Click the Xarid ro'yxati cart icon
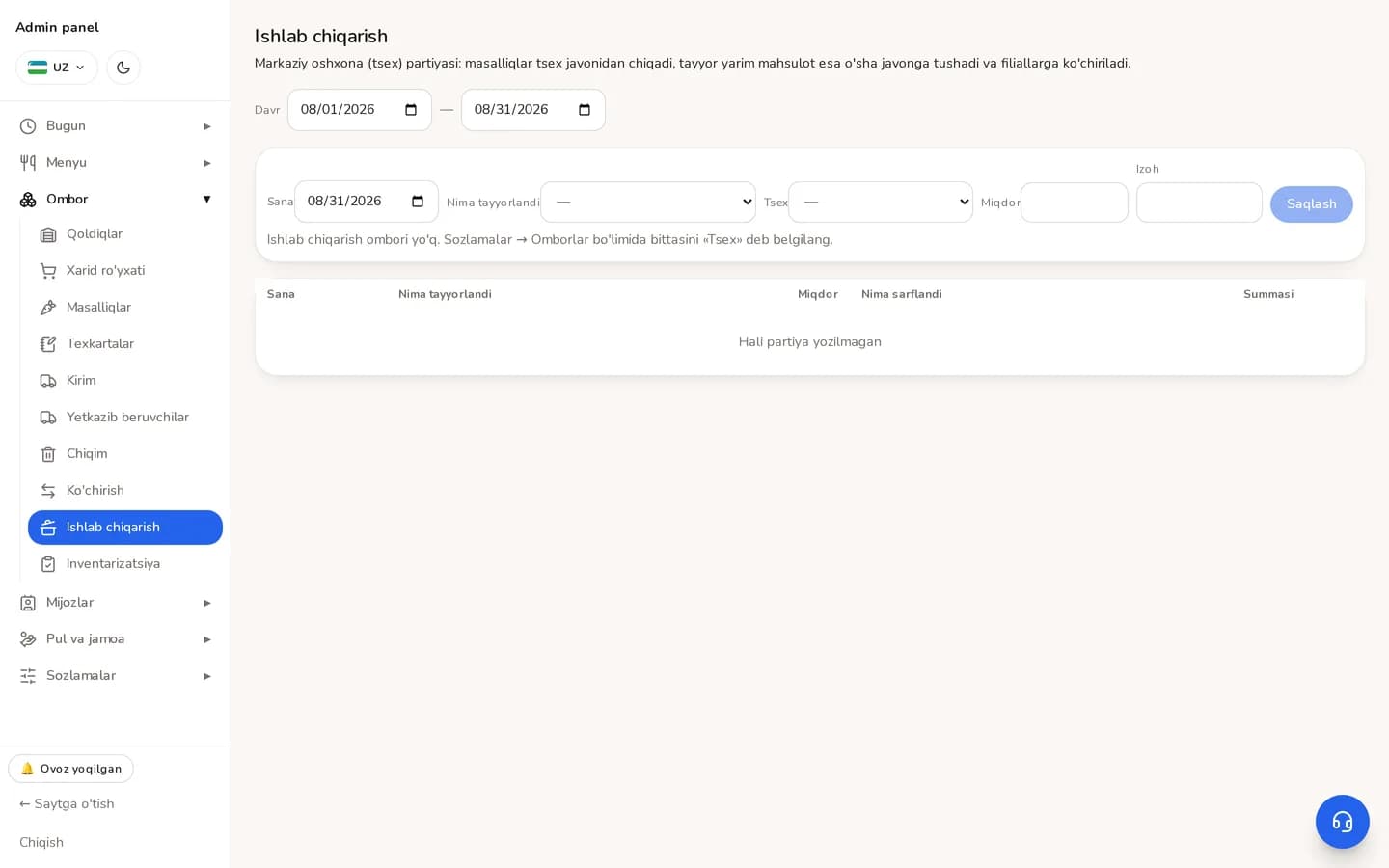The image size is (1389, 868). click(48, 271)
